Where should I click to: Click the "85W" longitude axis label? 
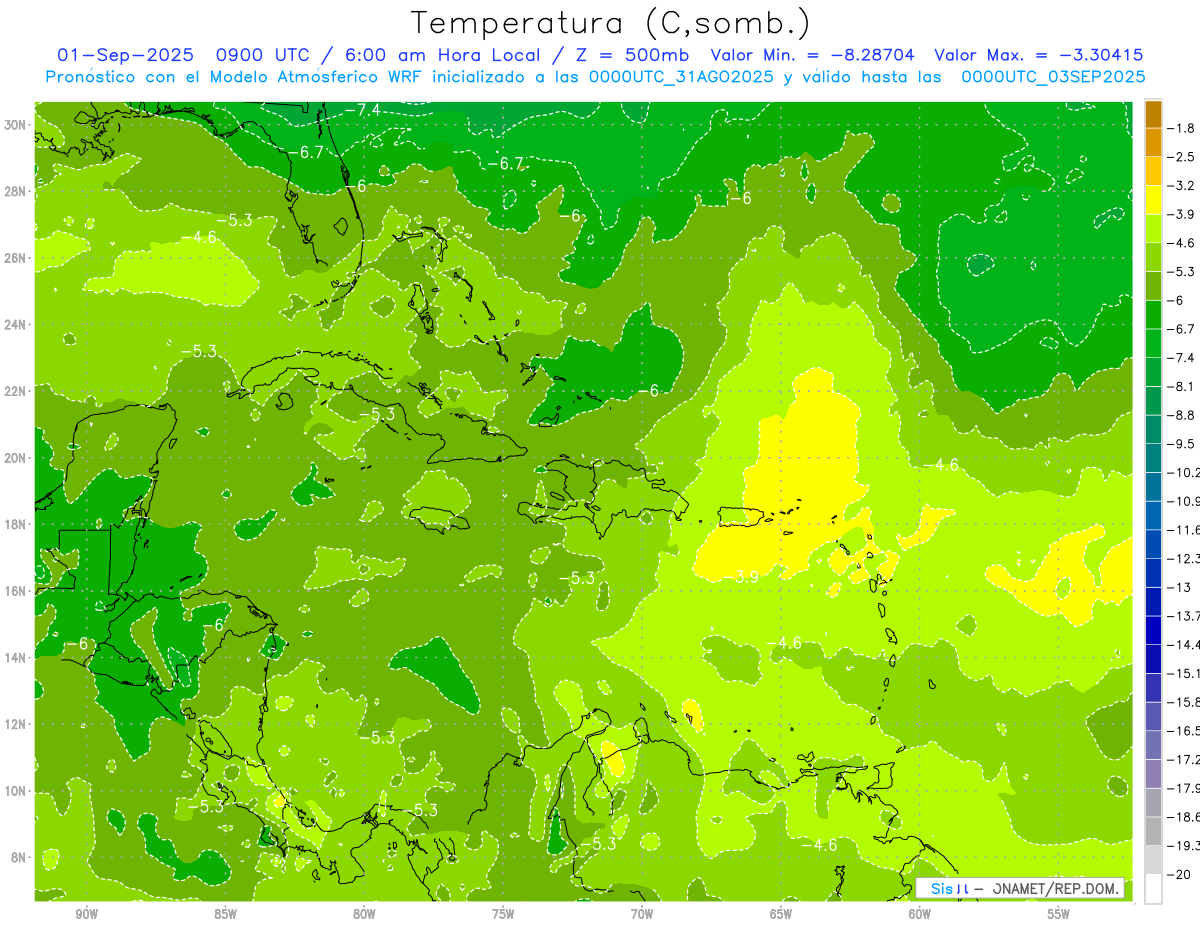(225, 914)
